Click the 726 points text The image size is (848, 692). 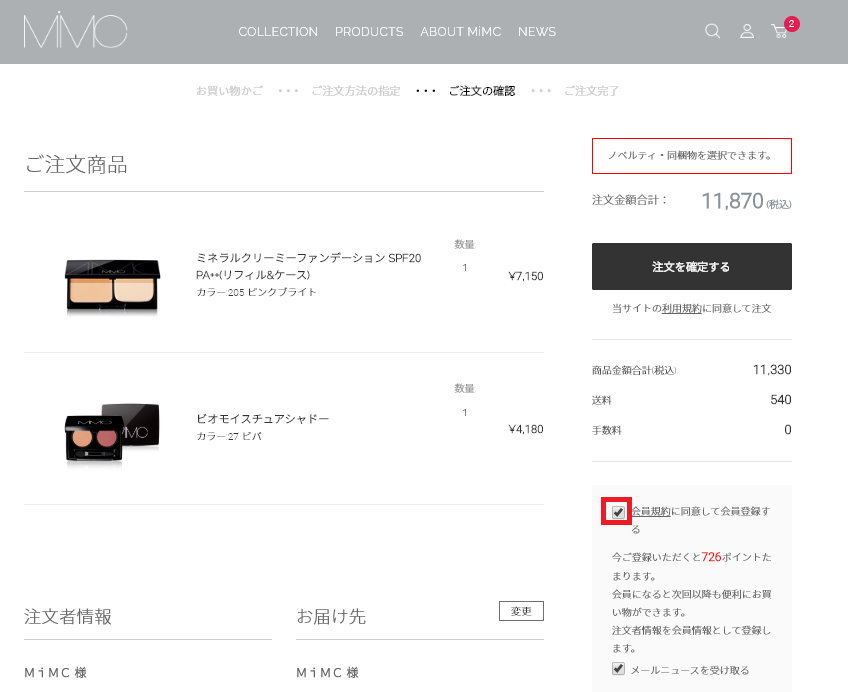[x=711, y=557]
